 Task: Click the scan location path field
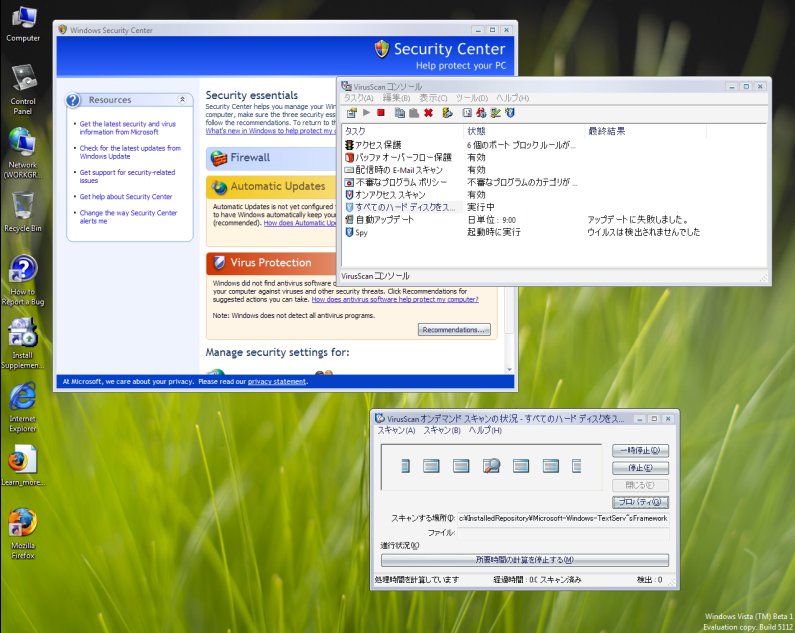563,518
